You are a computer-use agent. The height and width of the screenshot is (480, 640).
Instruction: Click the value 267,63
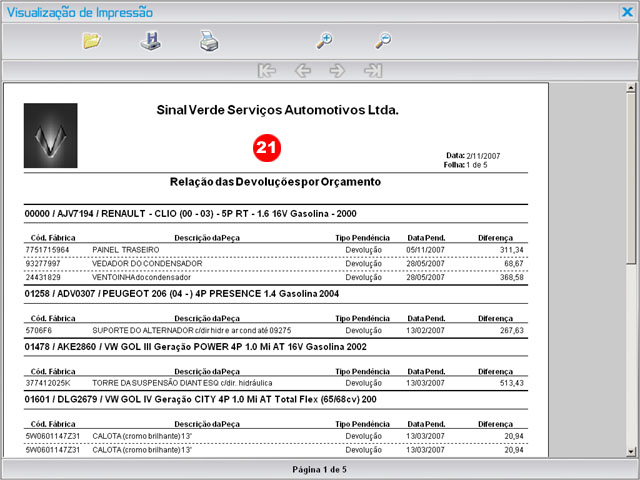tap(512, 330)
